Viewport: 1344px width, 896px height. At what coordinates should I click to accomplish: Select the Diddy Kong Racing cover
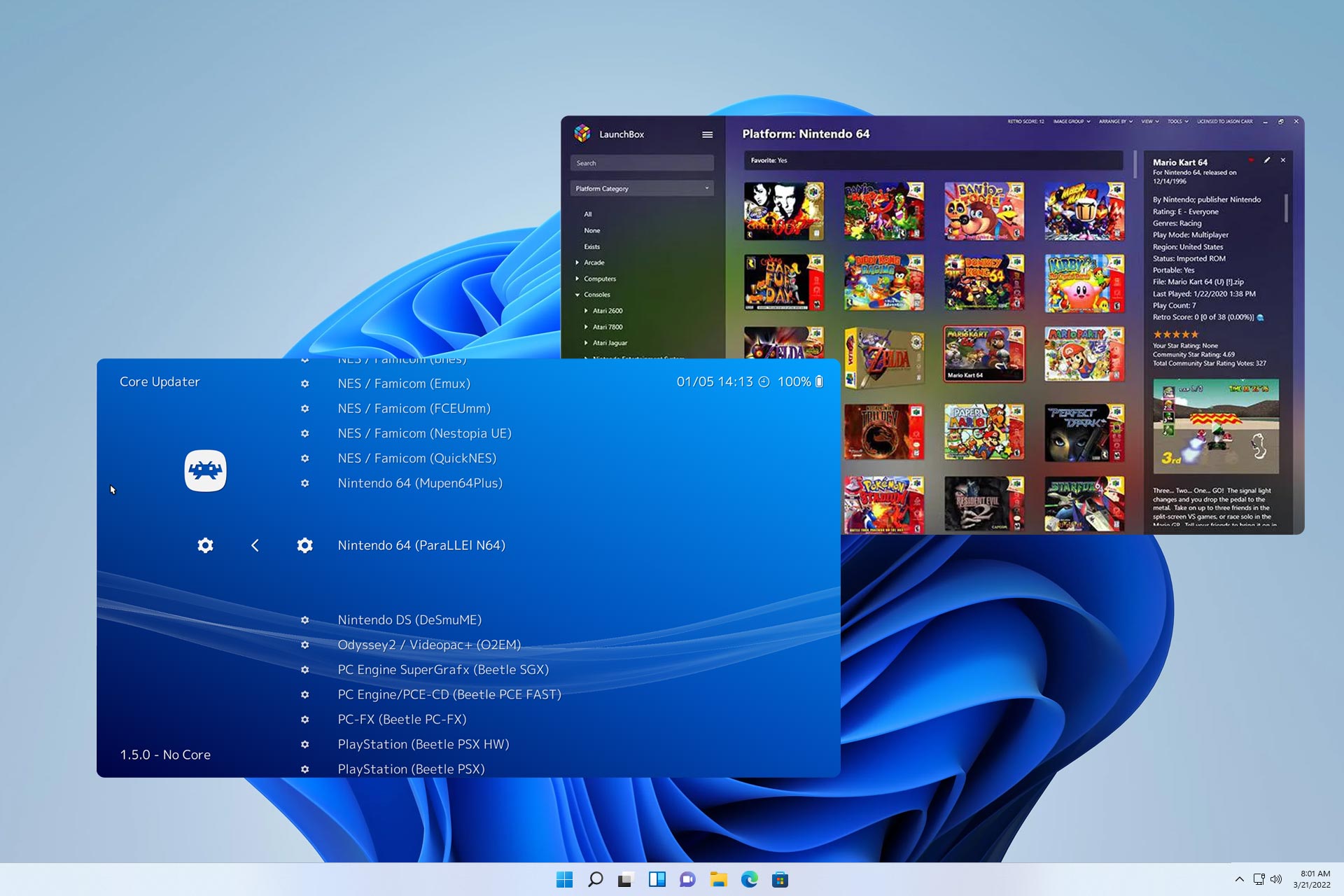[x=883, y=282]
